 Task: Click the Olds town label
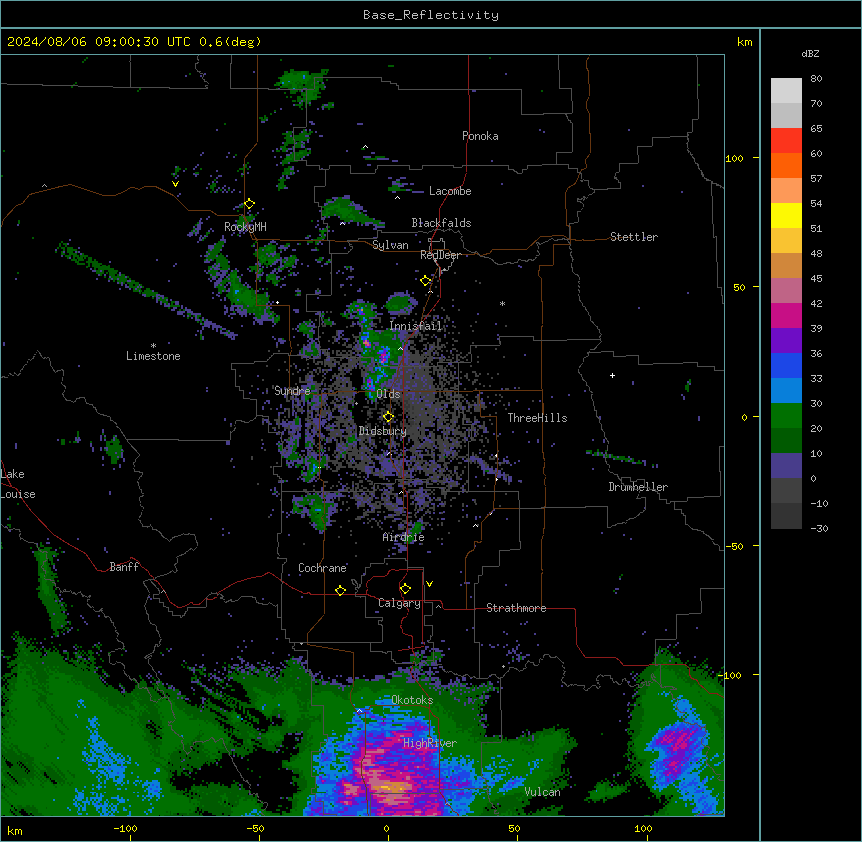388,394
